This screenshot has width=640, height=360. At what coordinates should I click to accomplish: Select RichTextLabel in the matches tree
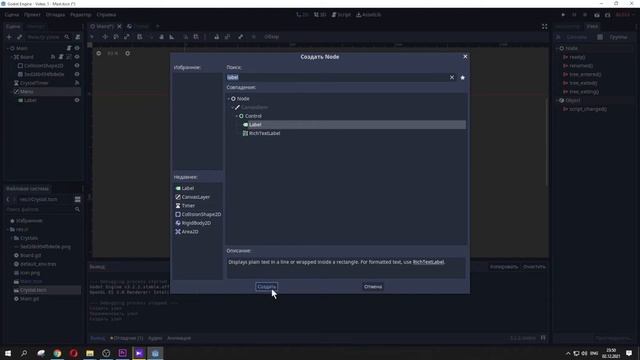(264, 133)
